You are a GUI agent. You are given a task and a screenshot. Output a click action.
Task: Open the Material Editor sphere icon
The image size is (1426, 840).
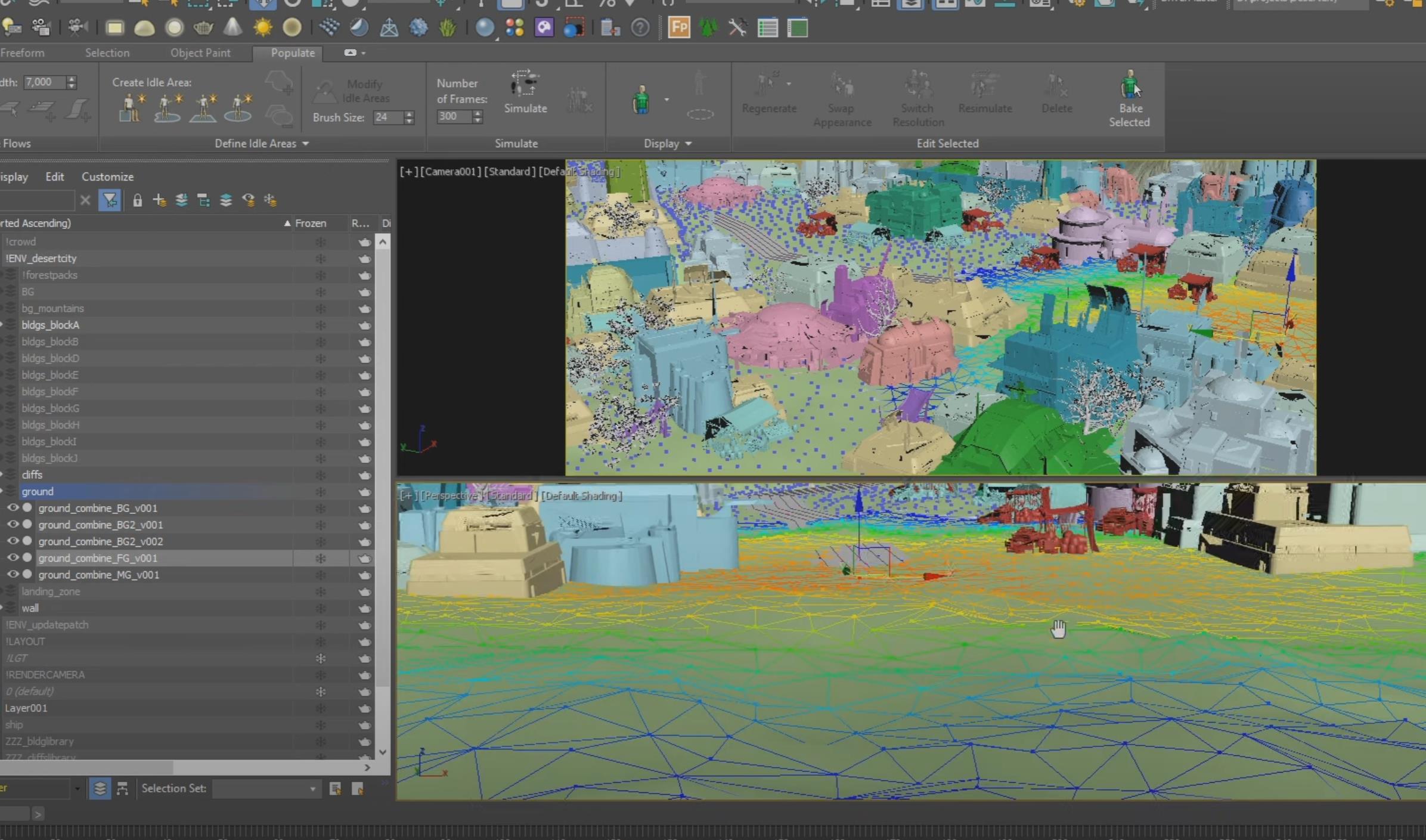485,27
